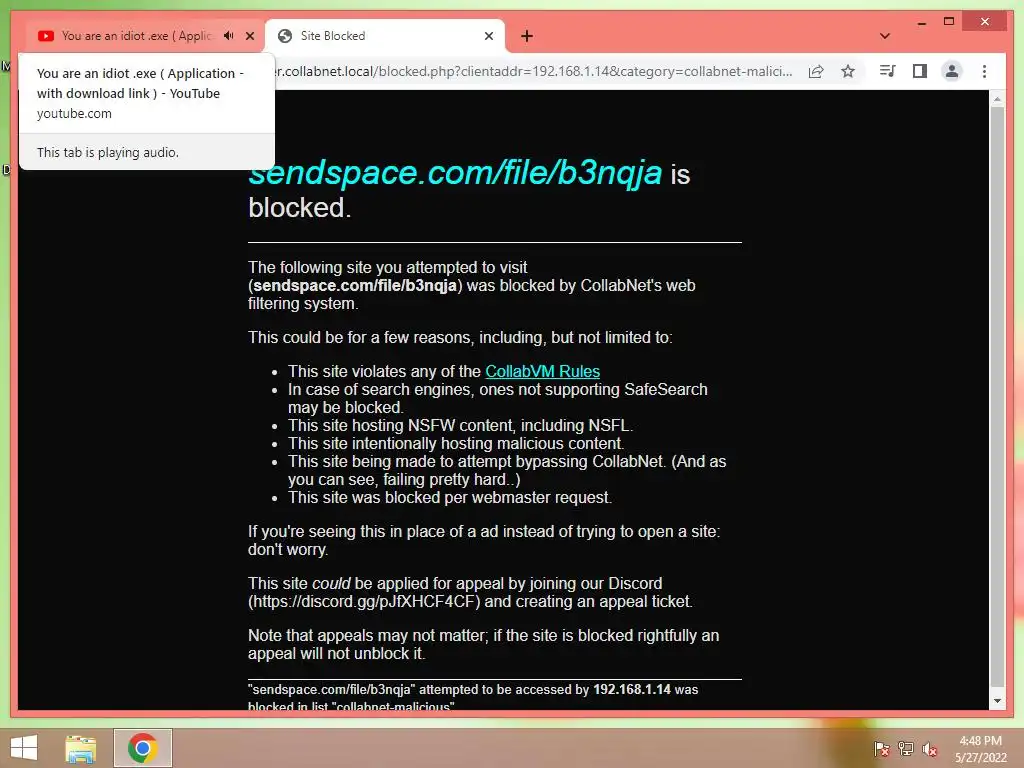
Task: Click the discord.gg/pJfXHCF4CF appeal text
Action: pyautogui.click(x=366, y=601)
